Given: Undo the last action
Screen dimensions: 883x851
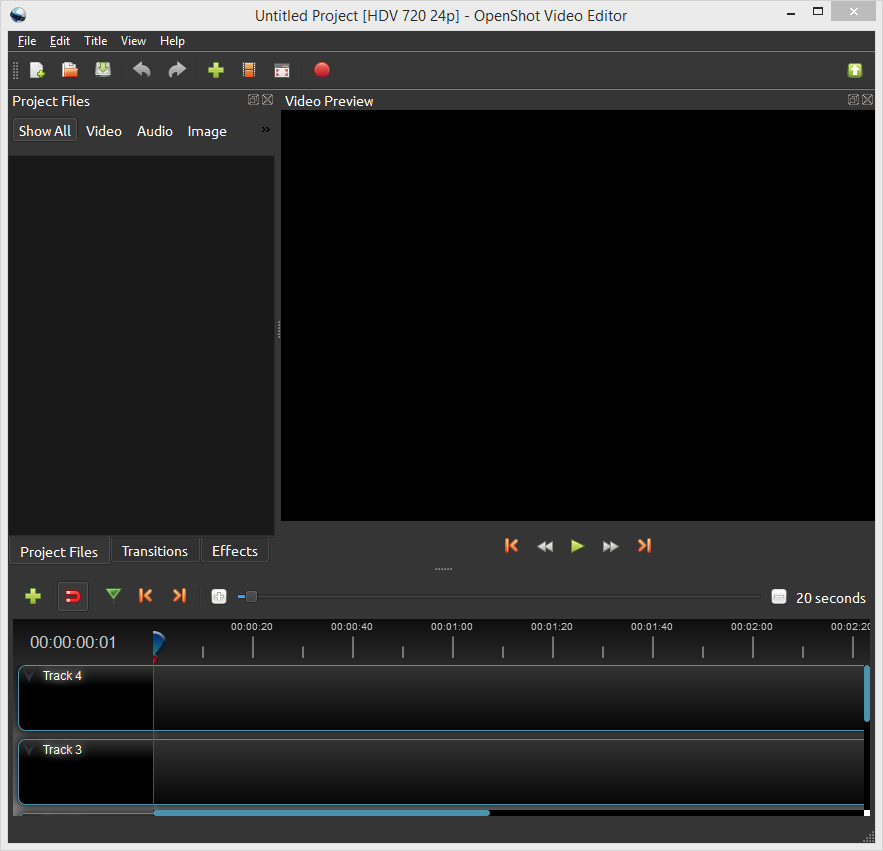Looking at the screenshot, I should tap(141, 70).
